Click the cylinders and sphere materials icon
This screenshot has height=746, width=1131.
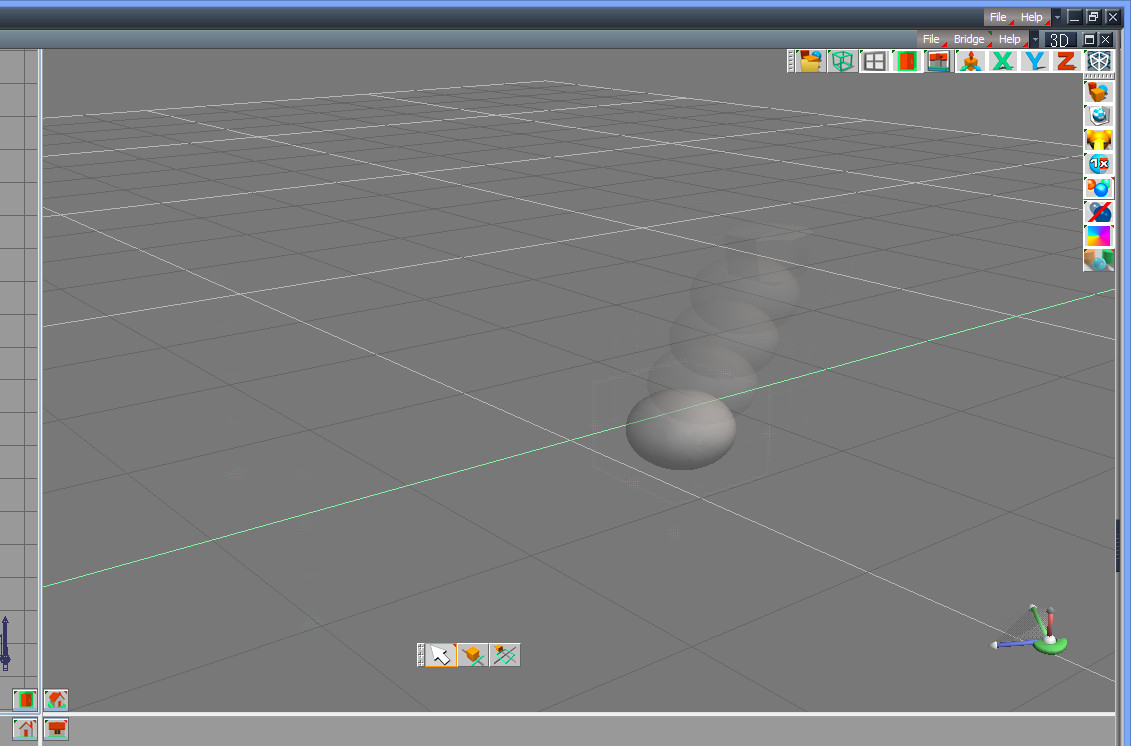coord(1099,259)
